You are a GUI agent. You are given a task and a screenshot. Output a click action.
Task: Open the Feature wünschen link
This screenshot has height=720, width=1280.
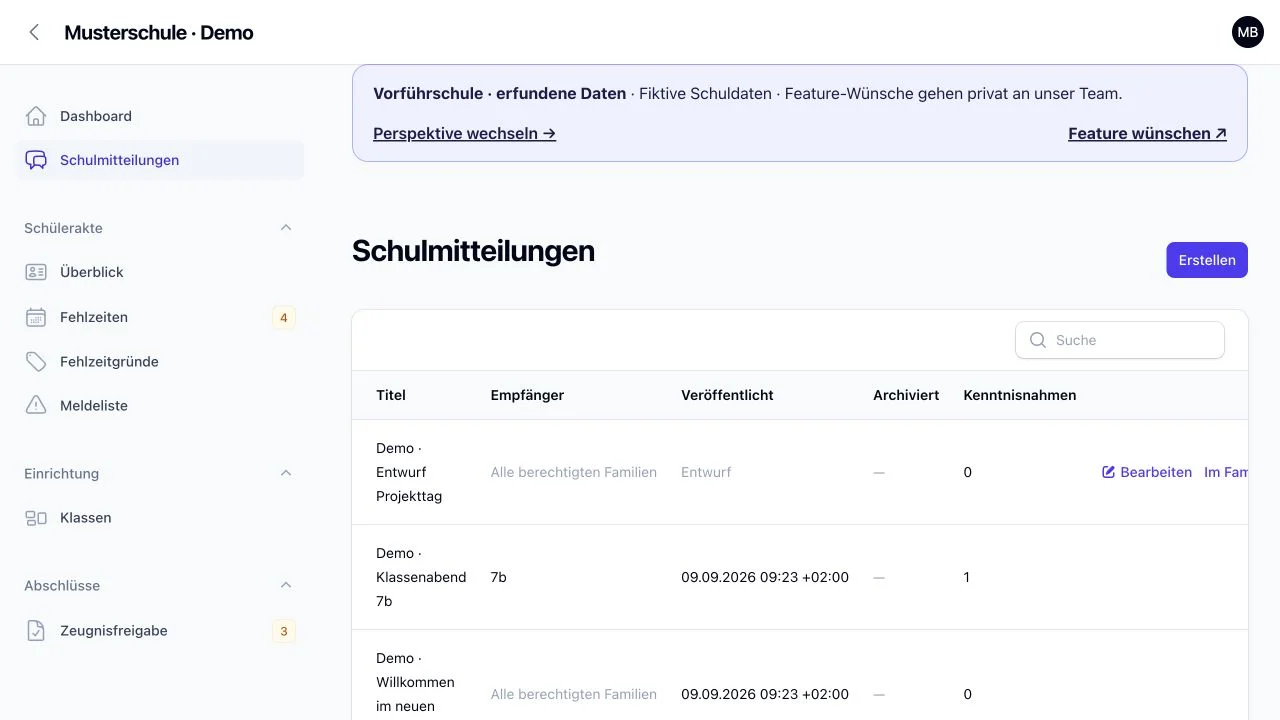click(1147, 133)
